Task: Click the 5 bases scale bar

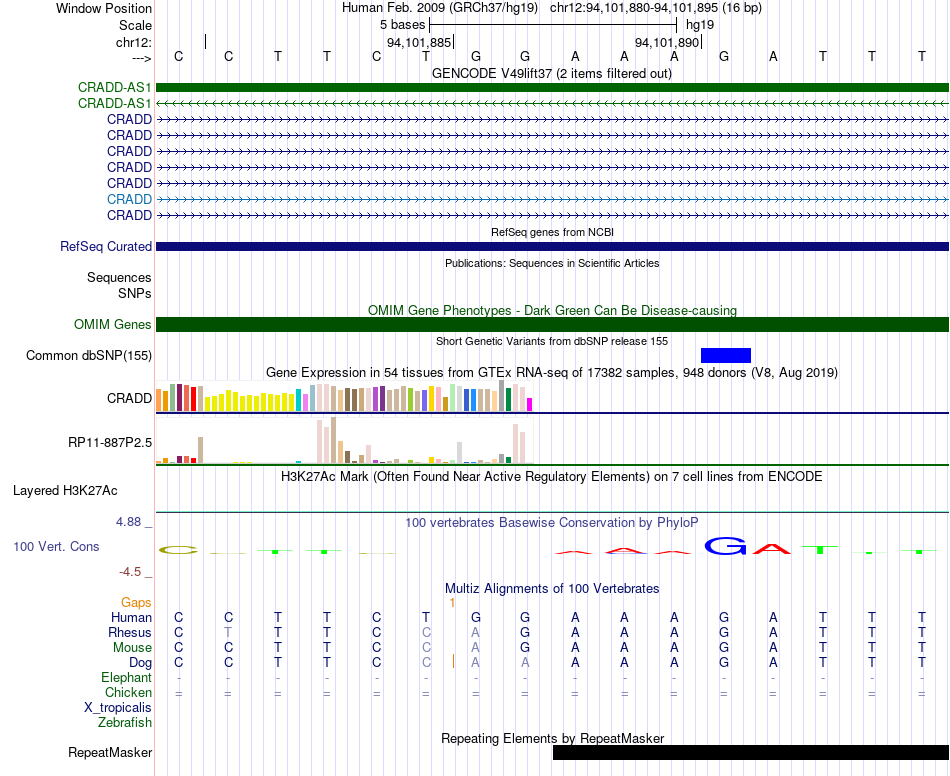Action: coord(553,25)
